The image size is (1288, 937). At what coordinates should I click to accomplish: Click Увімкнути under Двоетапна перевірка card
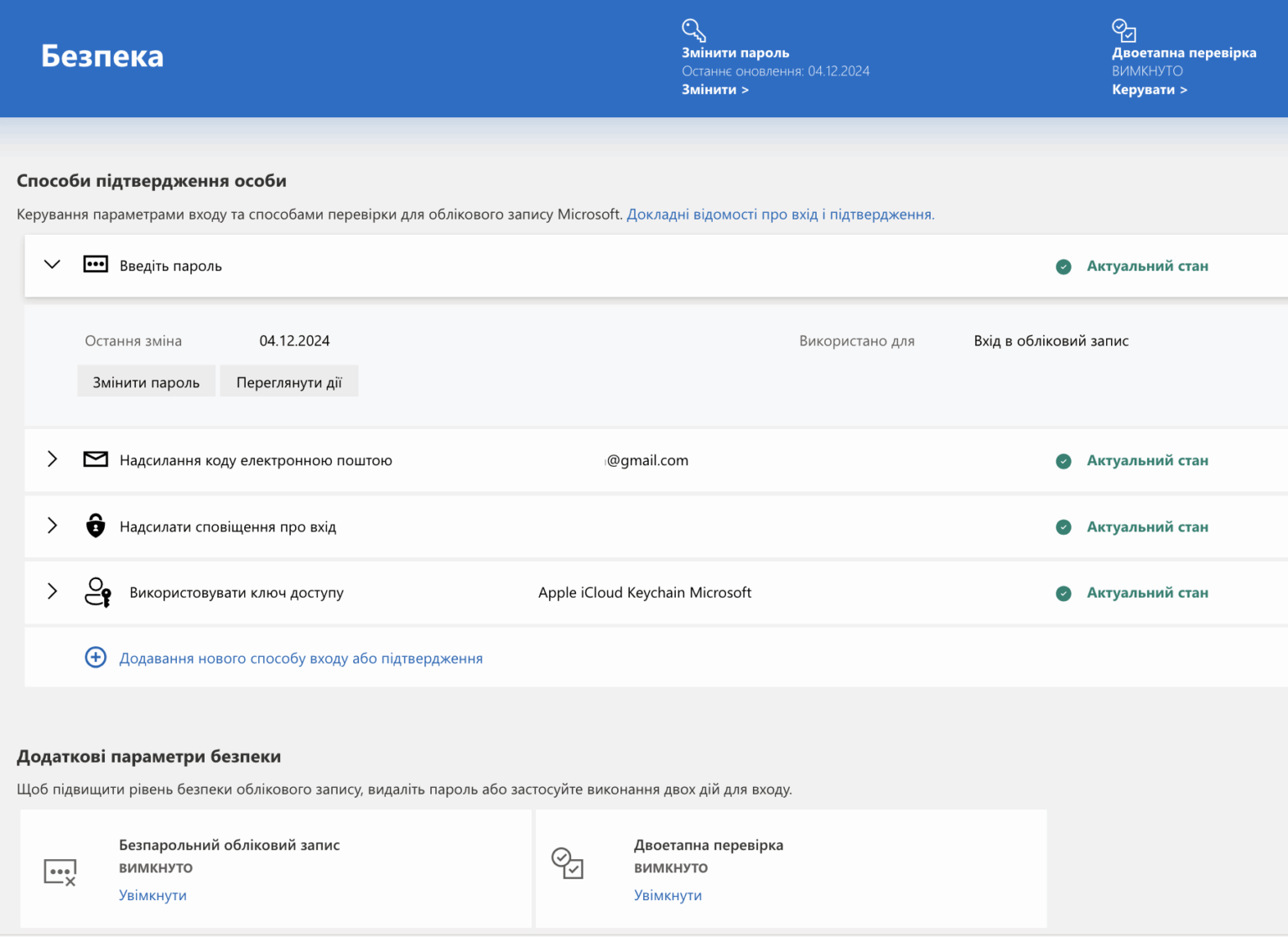click(667, 895)
